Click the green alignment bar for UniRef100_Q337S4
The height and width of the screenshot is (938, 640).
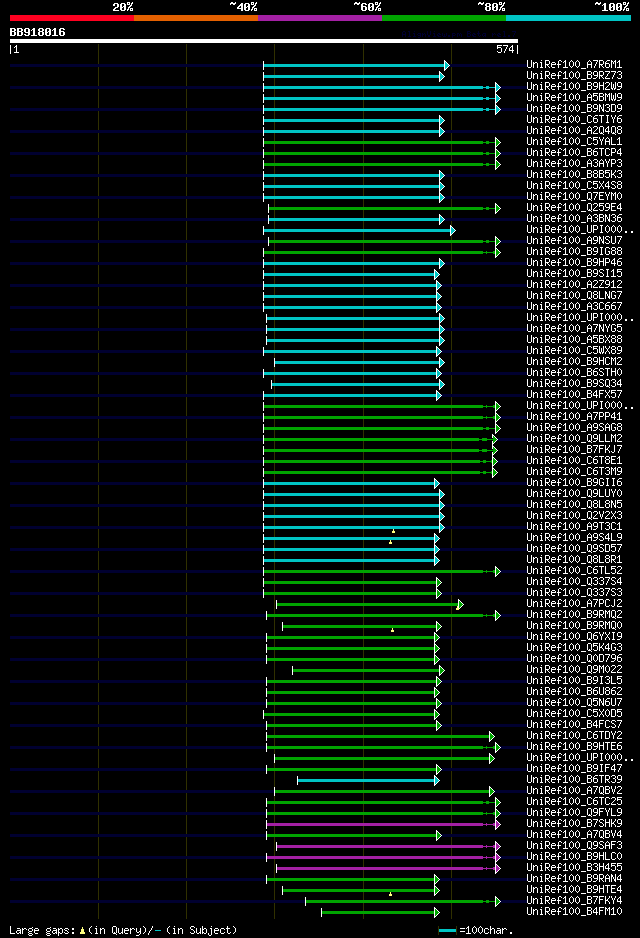(x=352, y=583)
